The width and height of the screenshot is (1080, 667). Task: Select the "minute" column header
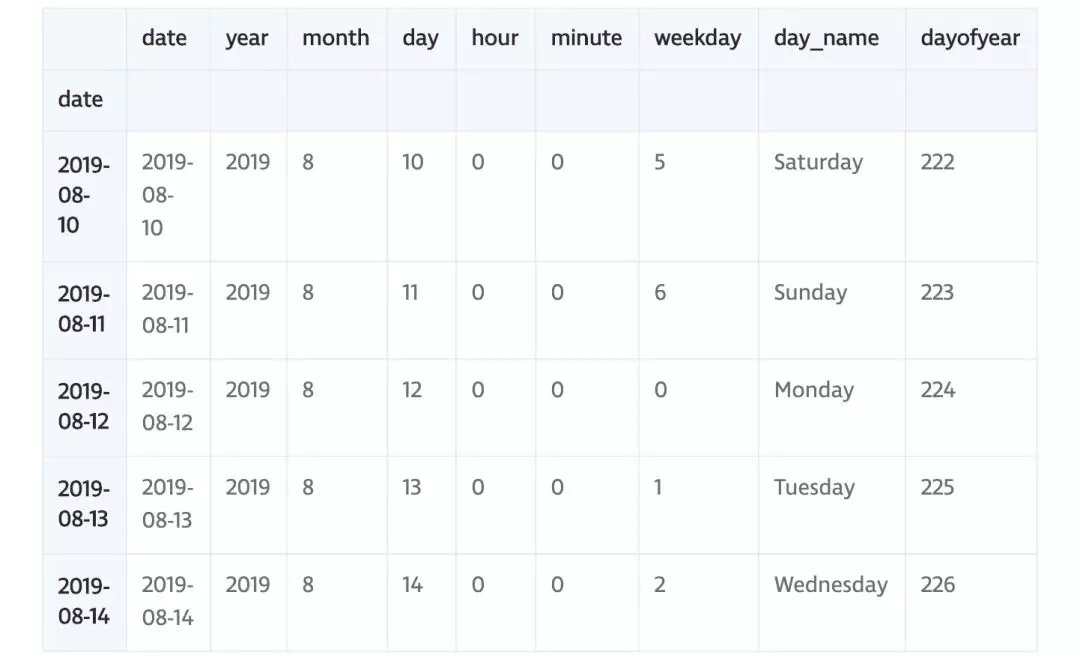[586, 39]
